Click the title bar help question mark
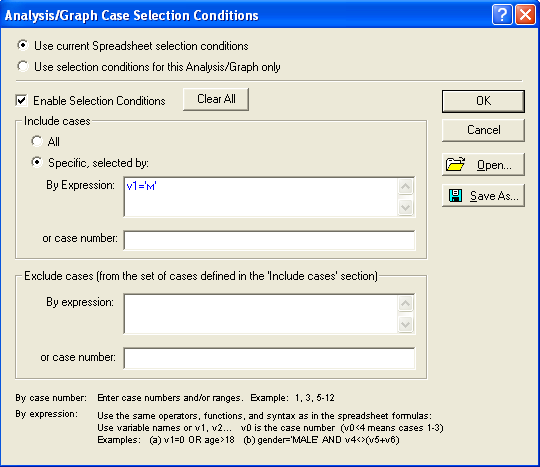The width and height of the screenshot is (540, 467). [x=502, y=15]
